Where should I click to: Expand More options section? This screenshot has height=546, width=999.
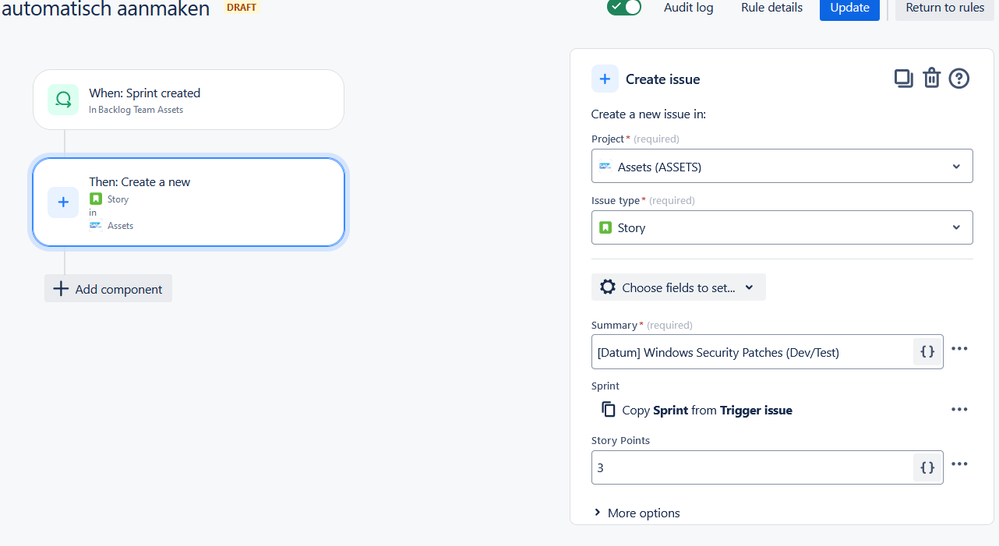pyautogui.click(x=637, y=513)
